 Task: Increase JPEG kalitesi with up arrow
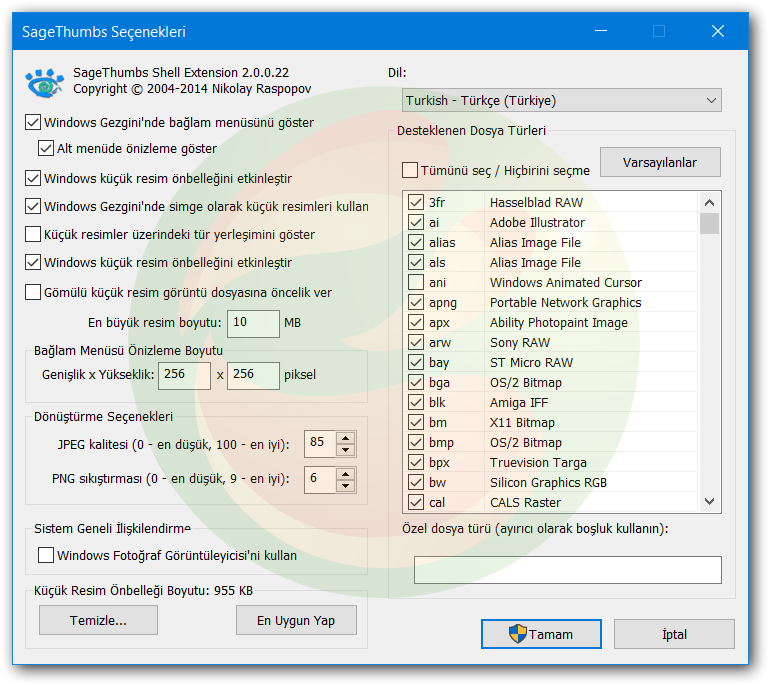(346, 438)
